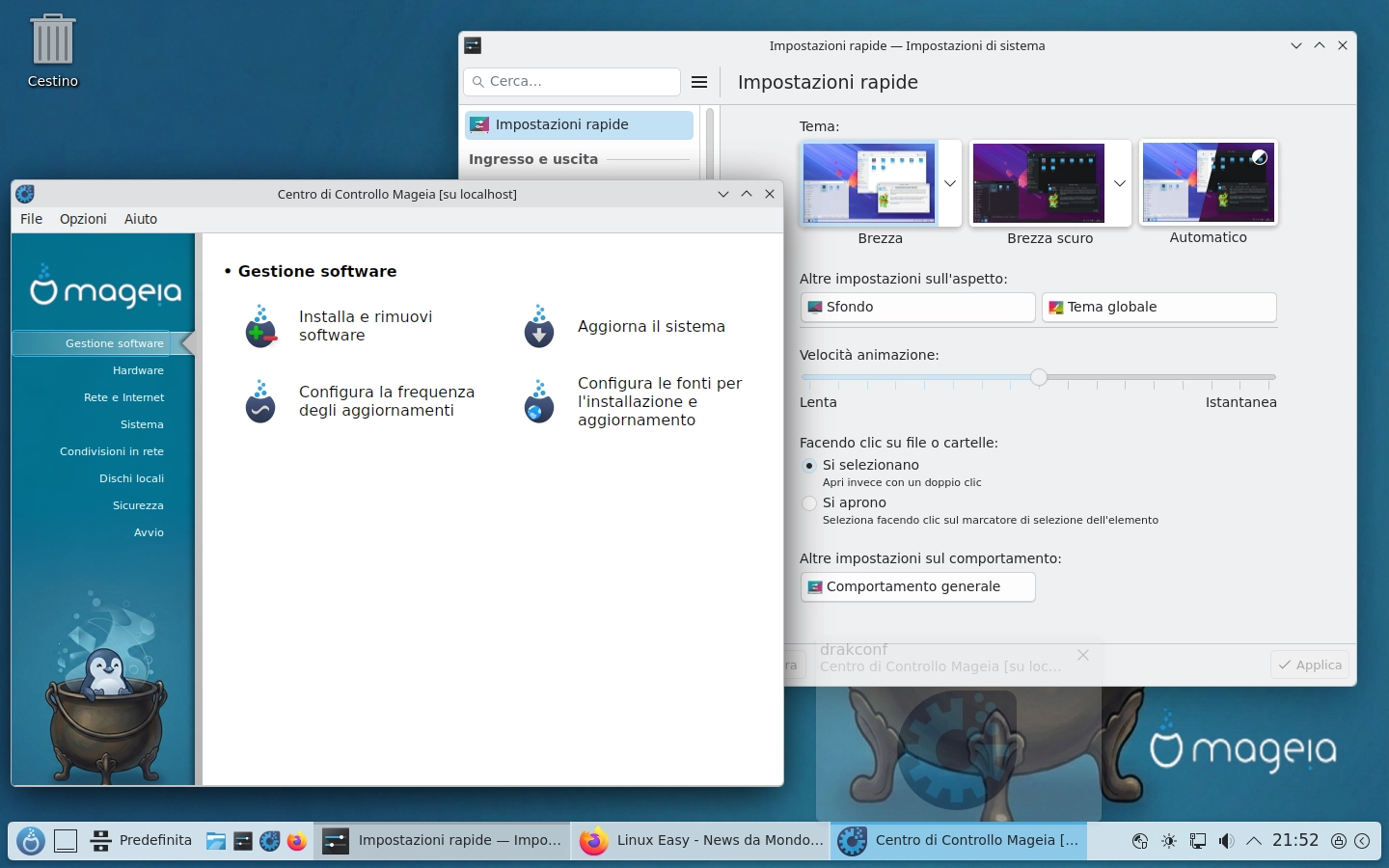
Task: Open Mageia application launcher in taskbar
Action: click(x=31, y=841)
